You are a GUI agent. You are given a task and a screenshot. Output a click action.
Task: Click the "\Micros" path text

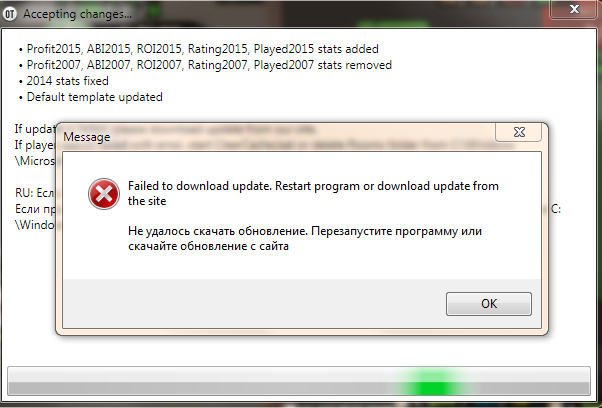pyautogui.click(x=35, y=161)
